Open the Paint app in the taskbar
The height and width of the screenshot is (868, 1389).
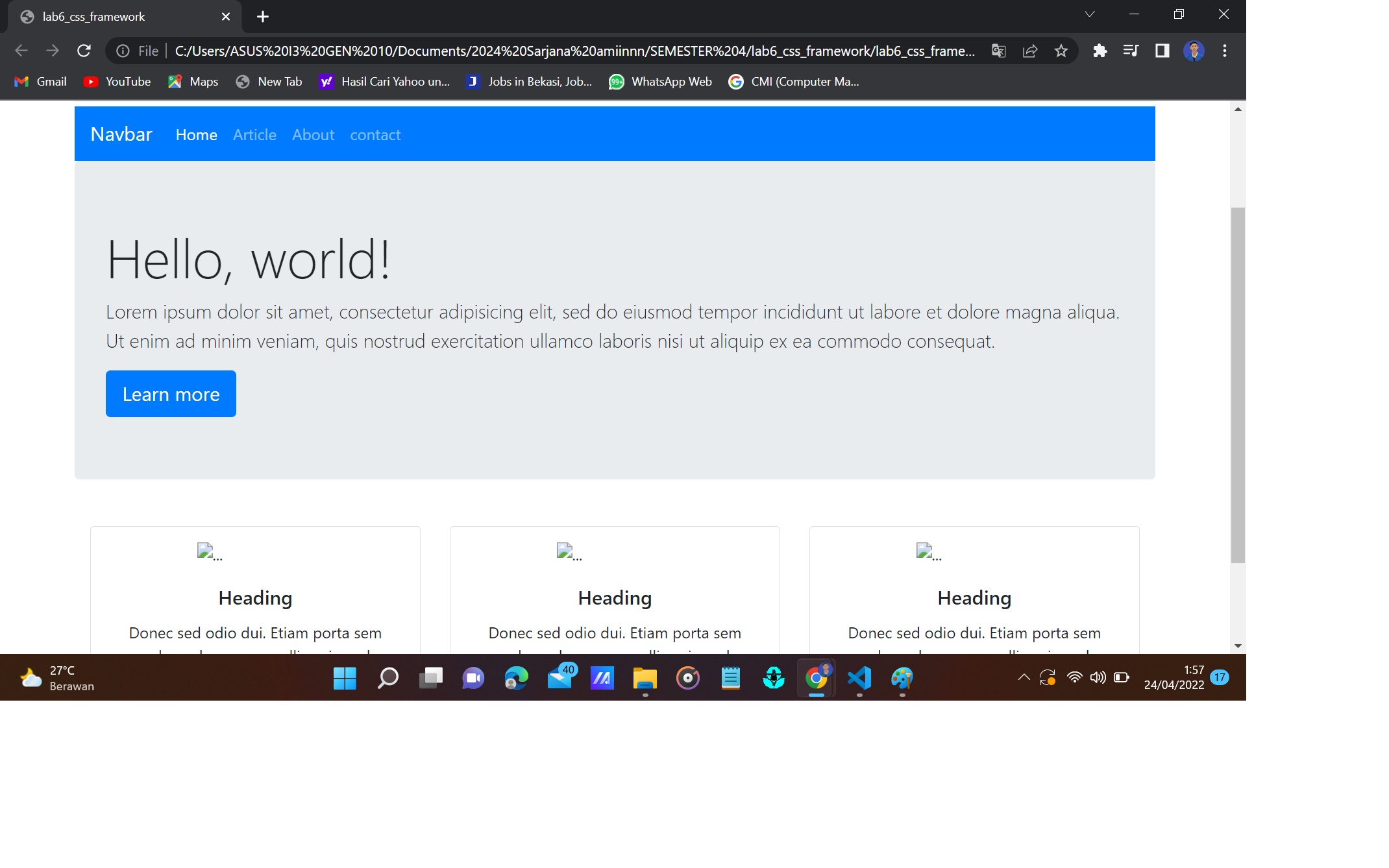click(902, 678)
